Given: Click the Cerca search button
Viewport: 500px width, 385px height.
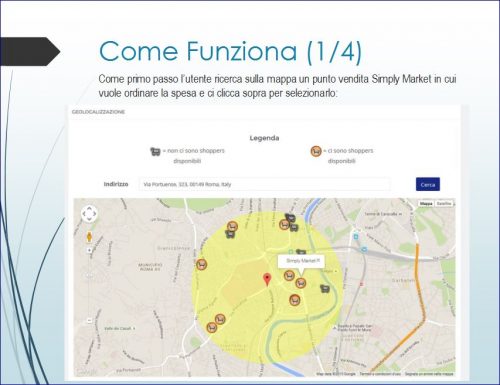Looking at the screenshot, I should coord(428,184).
